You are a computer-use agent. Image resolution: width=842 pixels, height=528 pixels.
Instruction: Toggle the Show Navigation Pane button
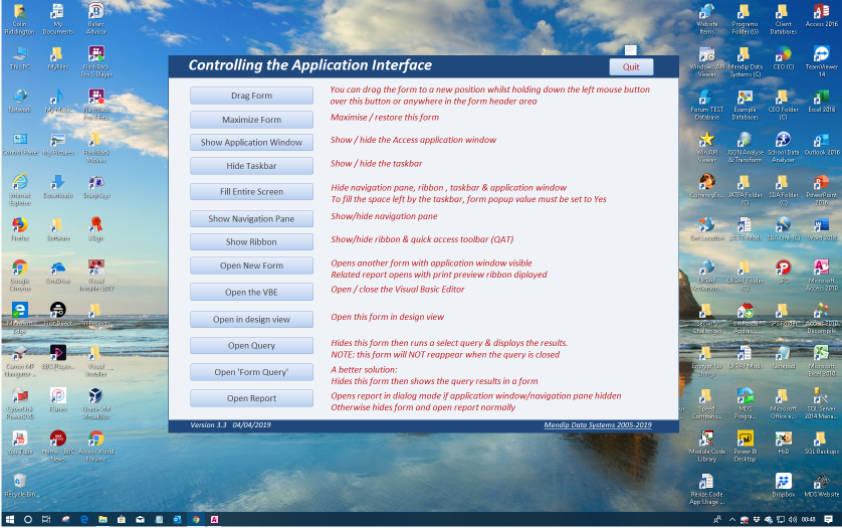252,218
